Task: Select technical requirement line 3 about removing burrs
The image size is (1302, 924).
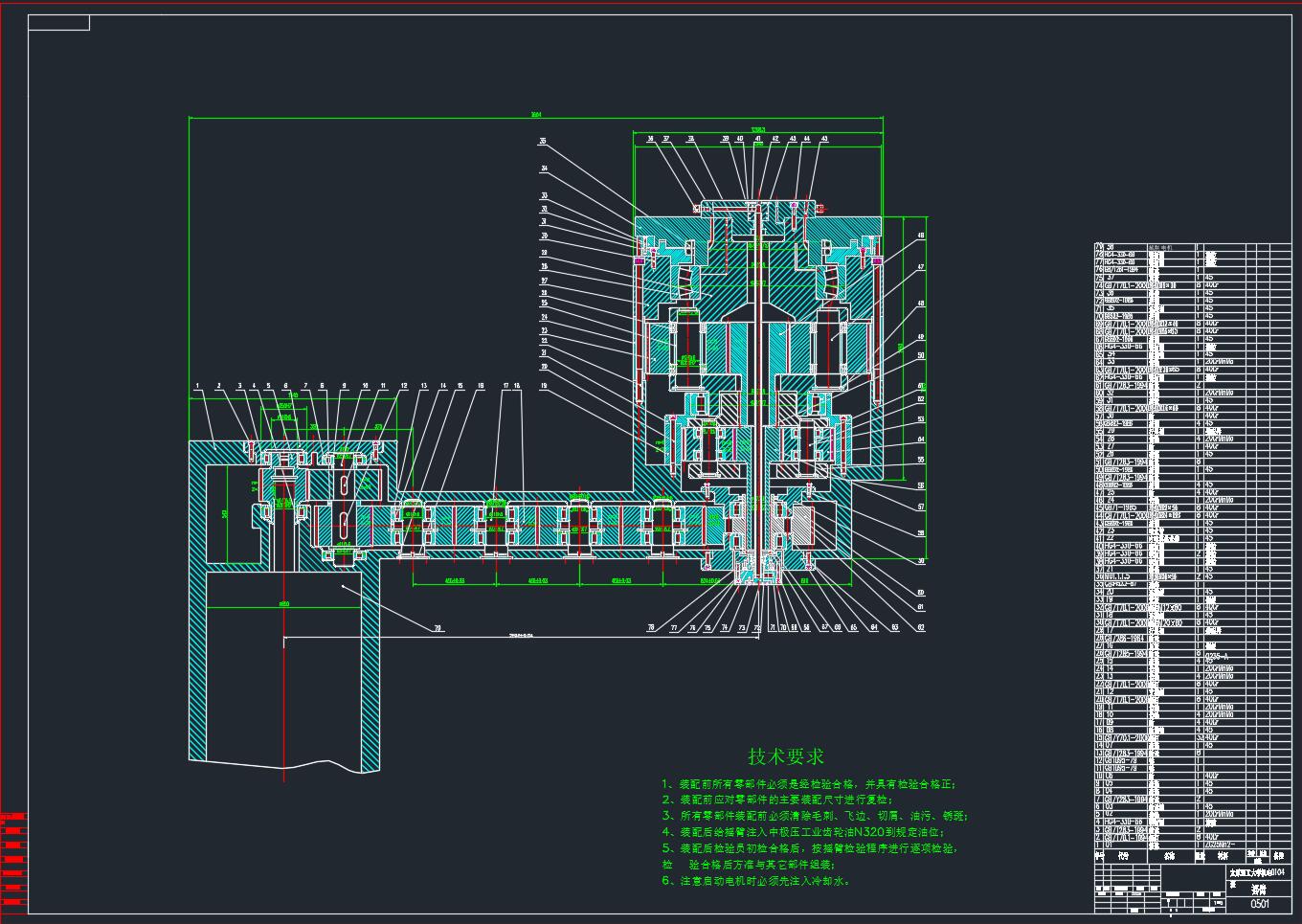Action: click(814, 816)
